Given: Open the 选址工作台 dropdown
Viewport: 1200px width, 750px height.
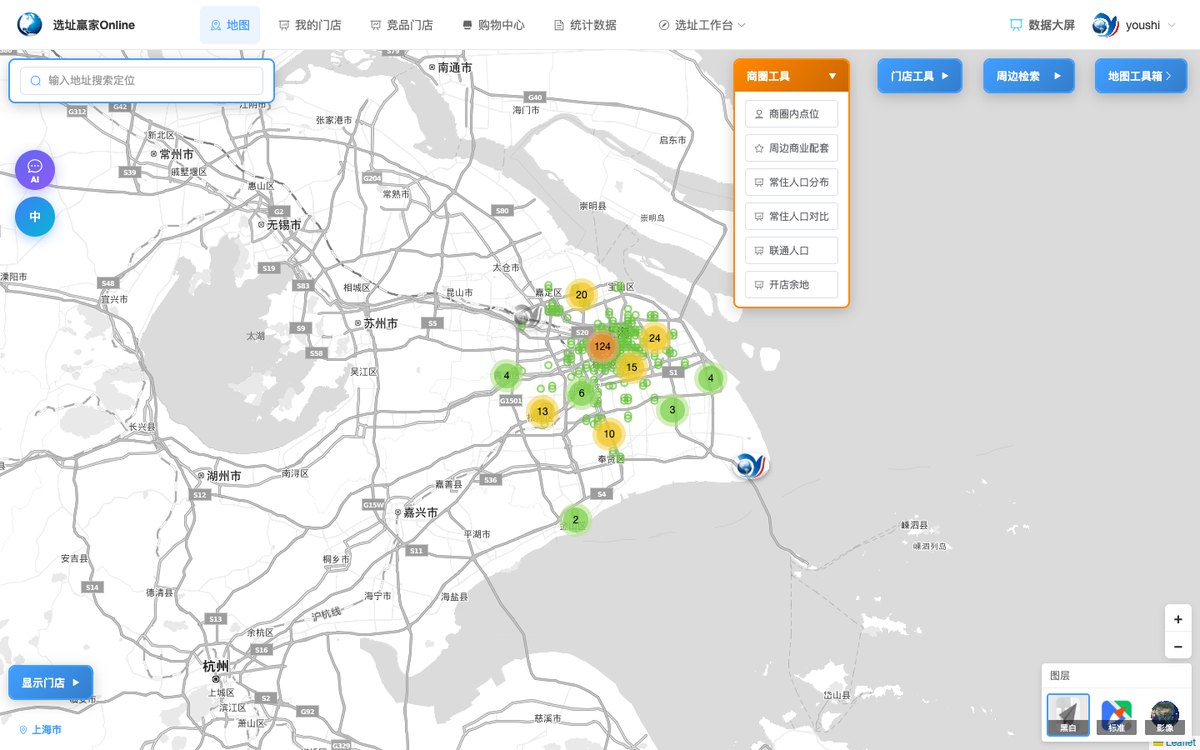Looking at the screenshot, I should tap(702, 25).
